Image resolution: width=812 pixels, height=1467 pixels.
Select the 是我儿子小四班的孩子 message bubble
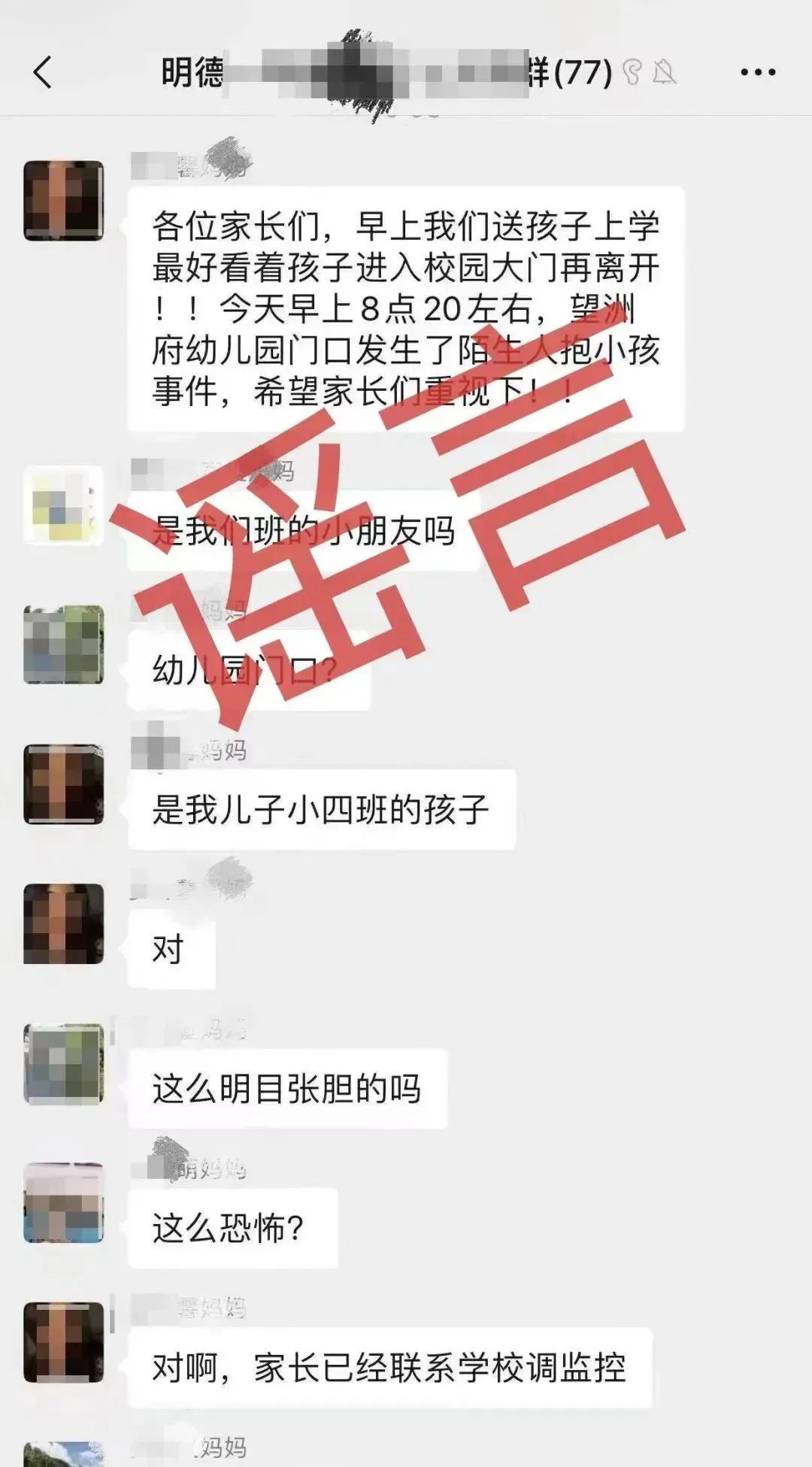(x=322, y=810)
